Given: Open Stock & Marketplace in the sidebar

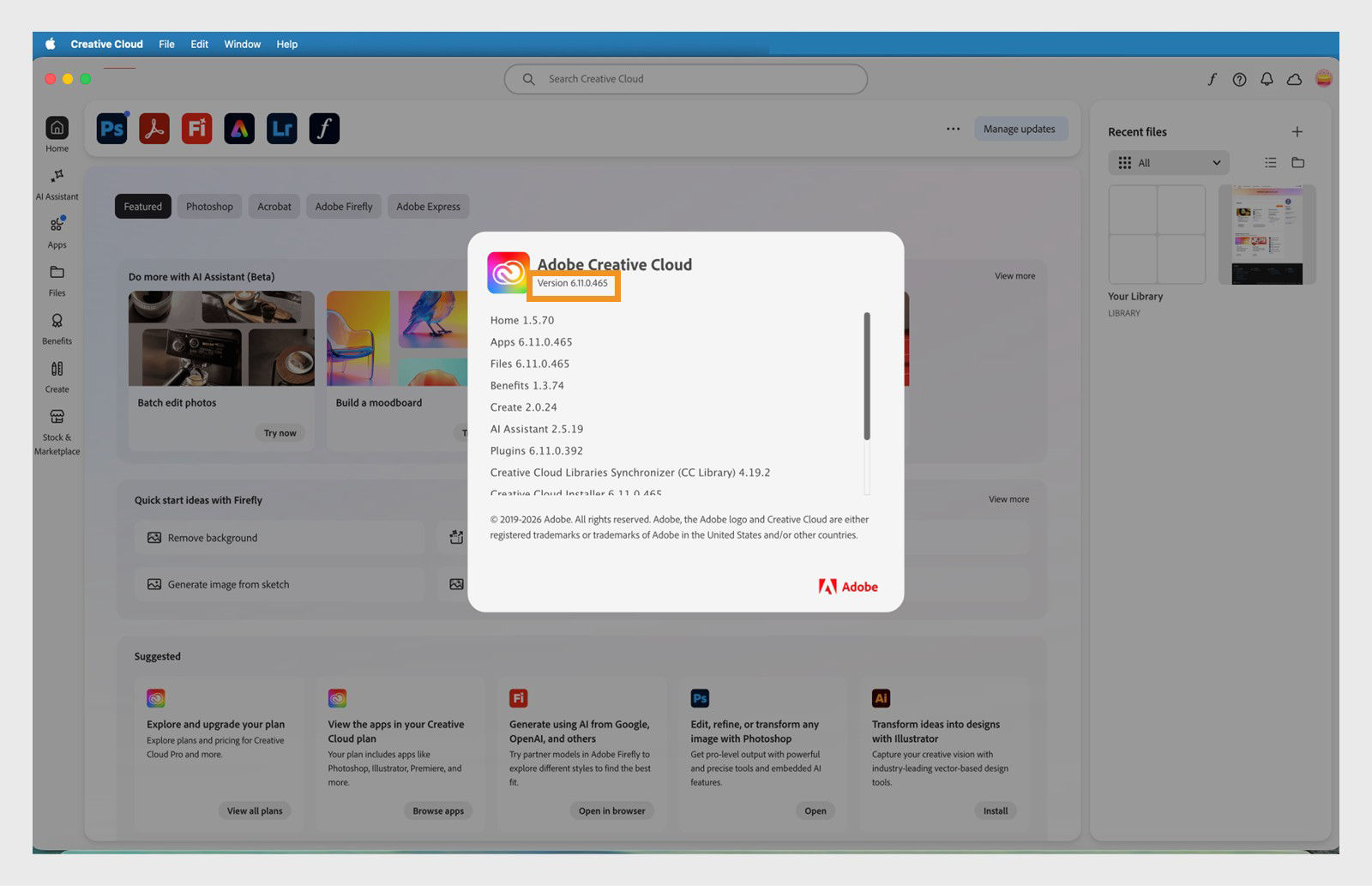Looking at the screenshot, I should (57, 431).
